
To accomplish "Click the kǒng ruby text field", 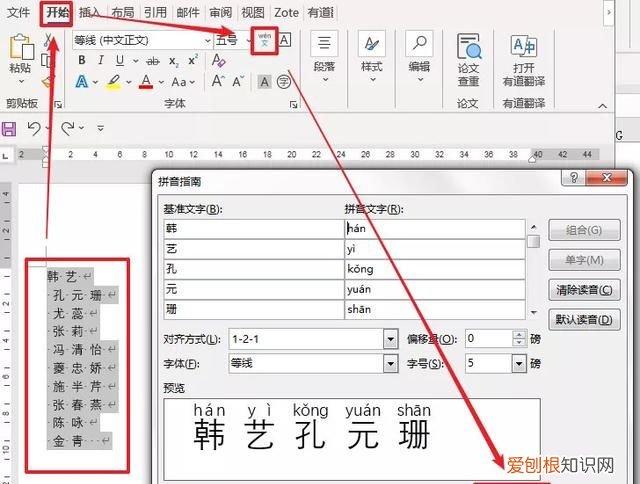I will pos(435,269).
